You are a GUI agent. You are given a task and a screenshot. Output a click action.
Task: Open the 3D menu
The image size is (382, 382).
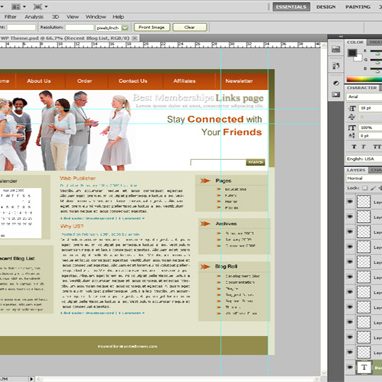[x=55, y=17]
